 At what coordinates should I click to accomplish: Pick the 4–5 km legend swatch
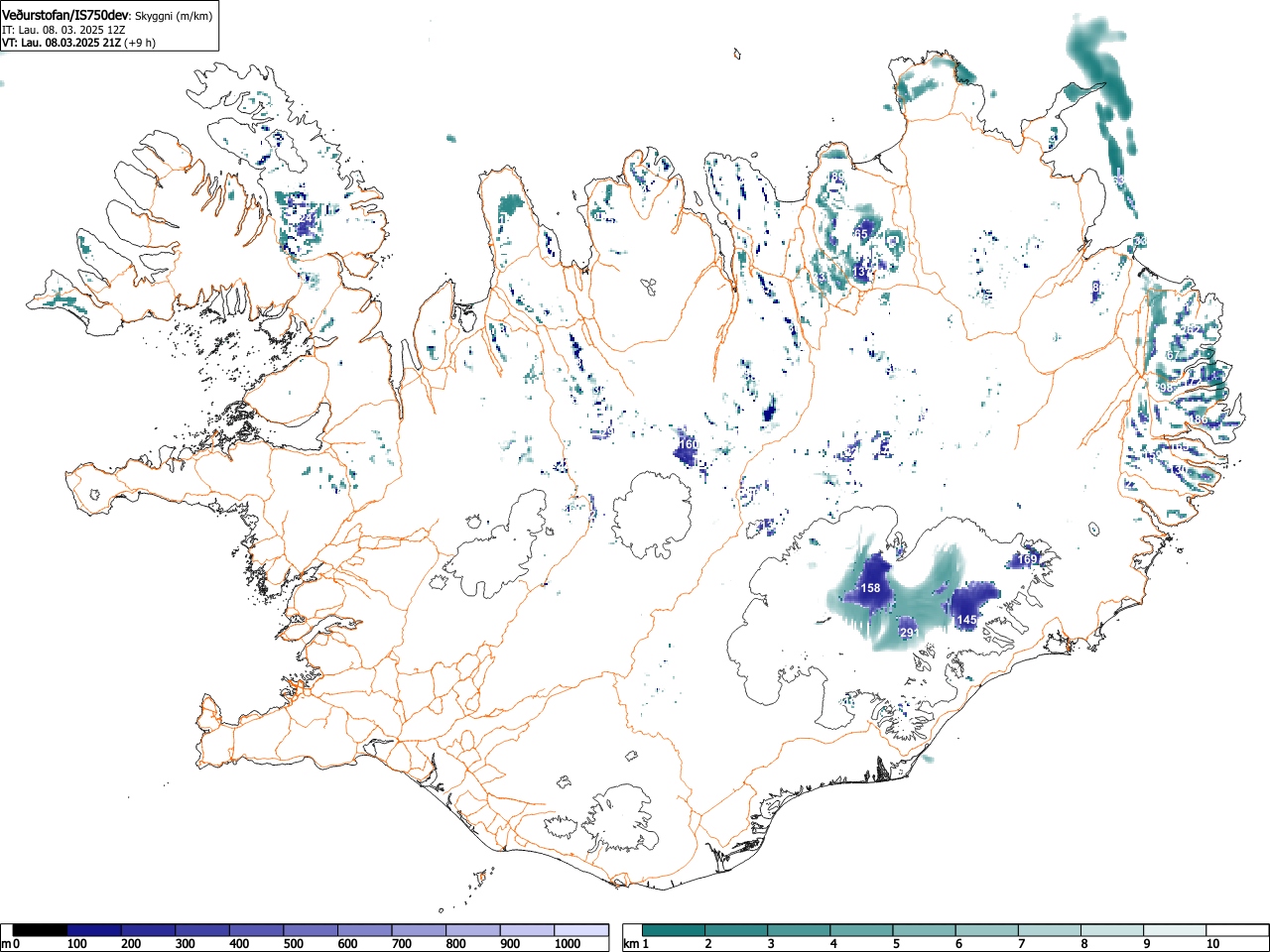(x=861, y=930)
